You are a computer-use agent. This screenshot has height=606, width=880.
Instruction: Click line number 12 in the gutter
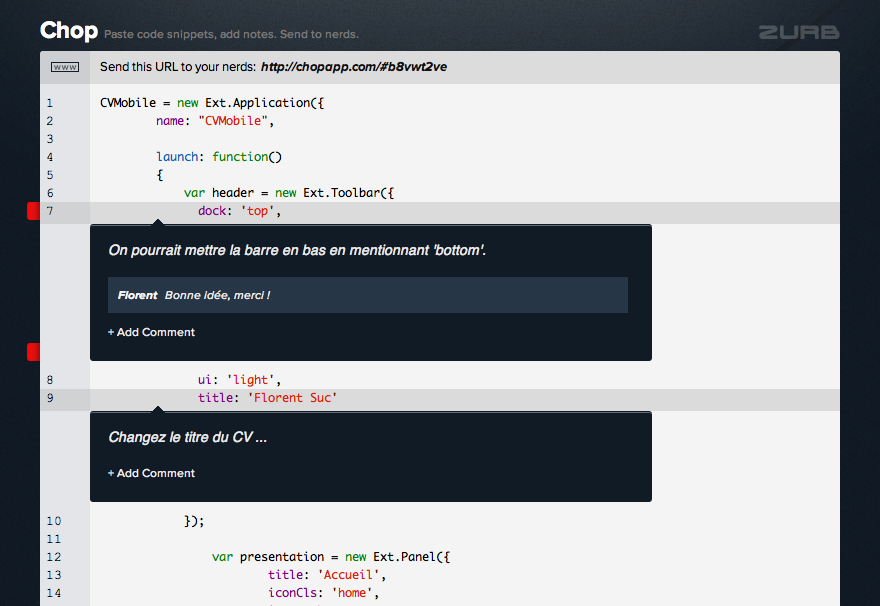[x=53, y=557]
